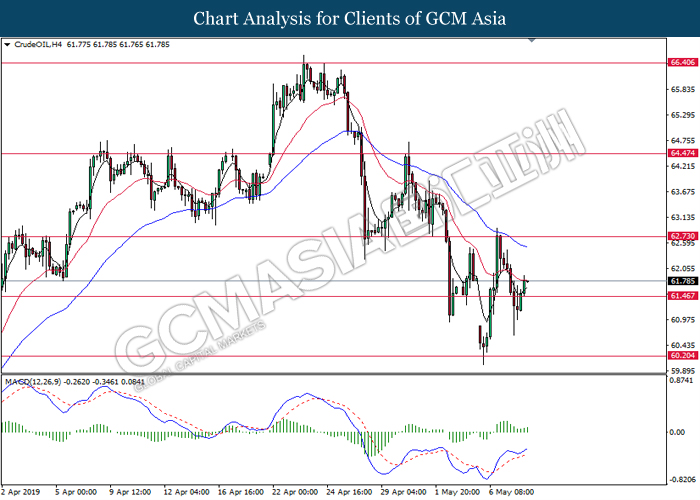Click the OHLC values 61.775 61.785 61.765 61.785
Screen dimensions: 700x500
tap(118, 45)
